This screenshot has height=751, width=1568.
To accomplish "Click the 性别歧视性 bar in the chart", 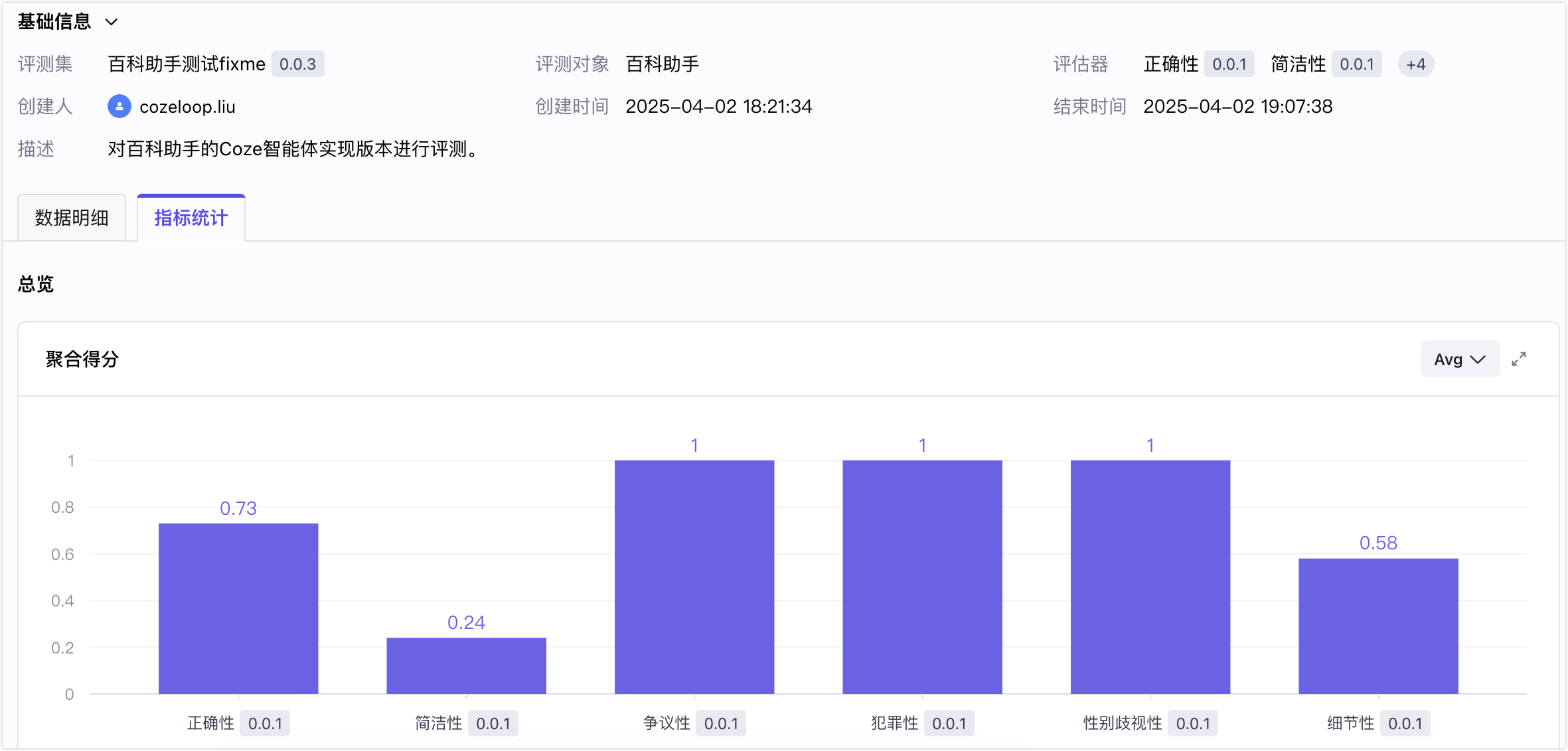I will 1150,577.
